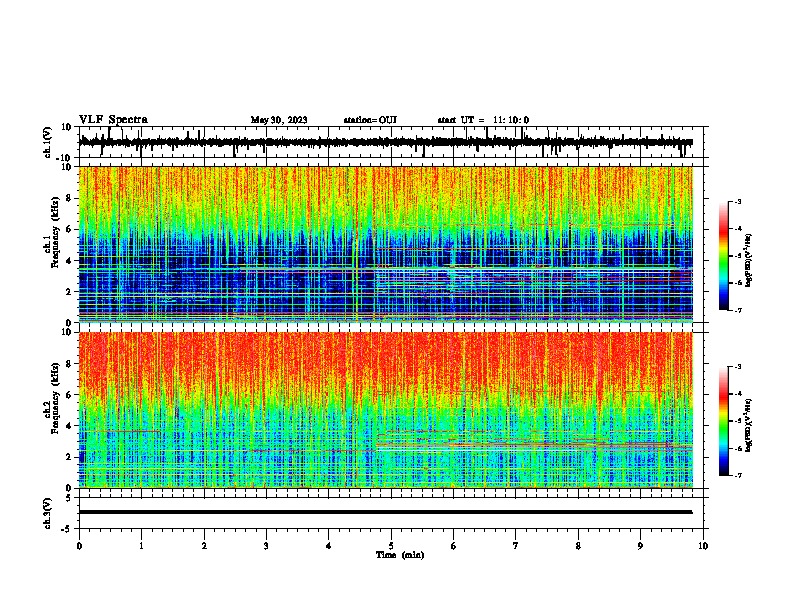The width and height of the screenshot is (792, 612).
Task: Click time axis tick label '7'
Action: click(x=516, y=545)
